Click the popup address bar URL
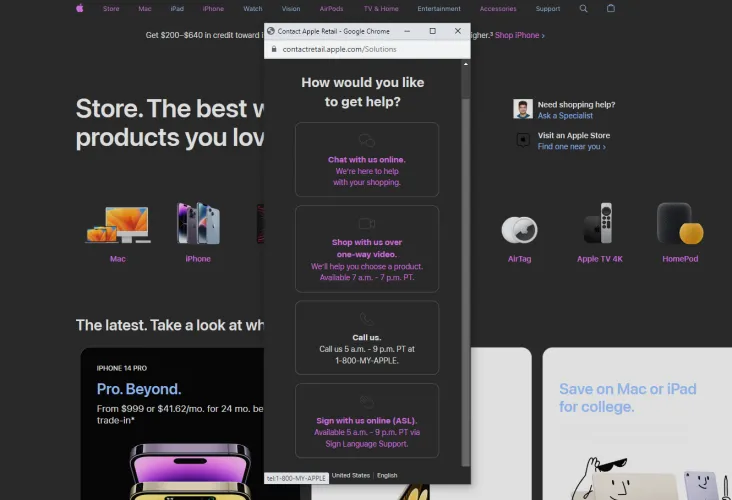The width and height of the screenshot is (732, 500). pos(340,49)
